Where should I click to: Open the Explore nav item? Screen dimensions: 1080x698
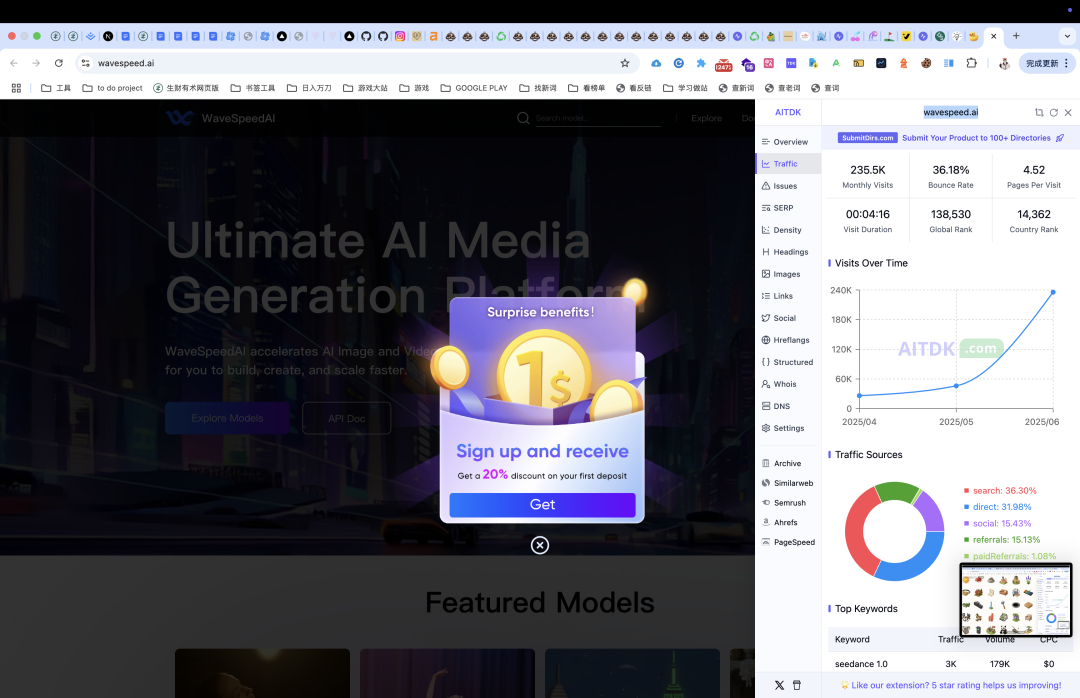[706, 119]
